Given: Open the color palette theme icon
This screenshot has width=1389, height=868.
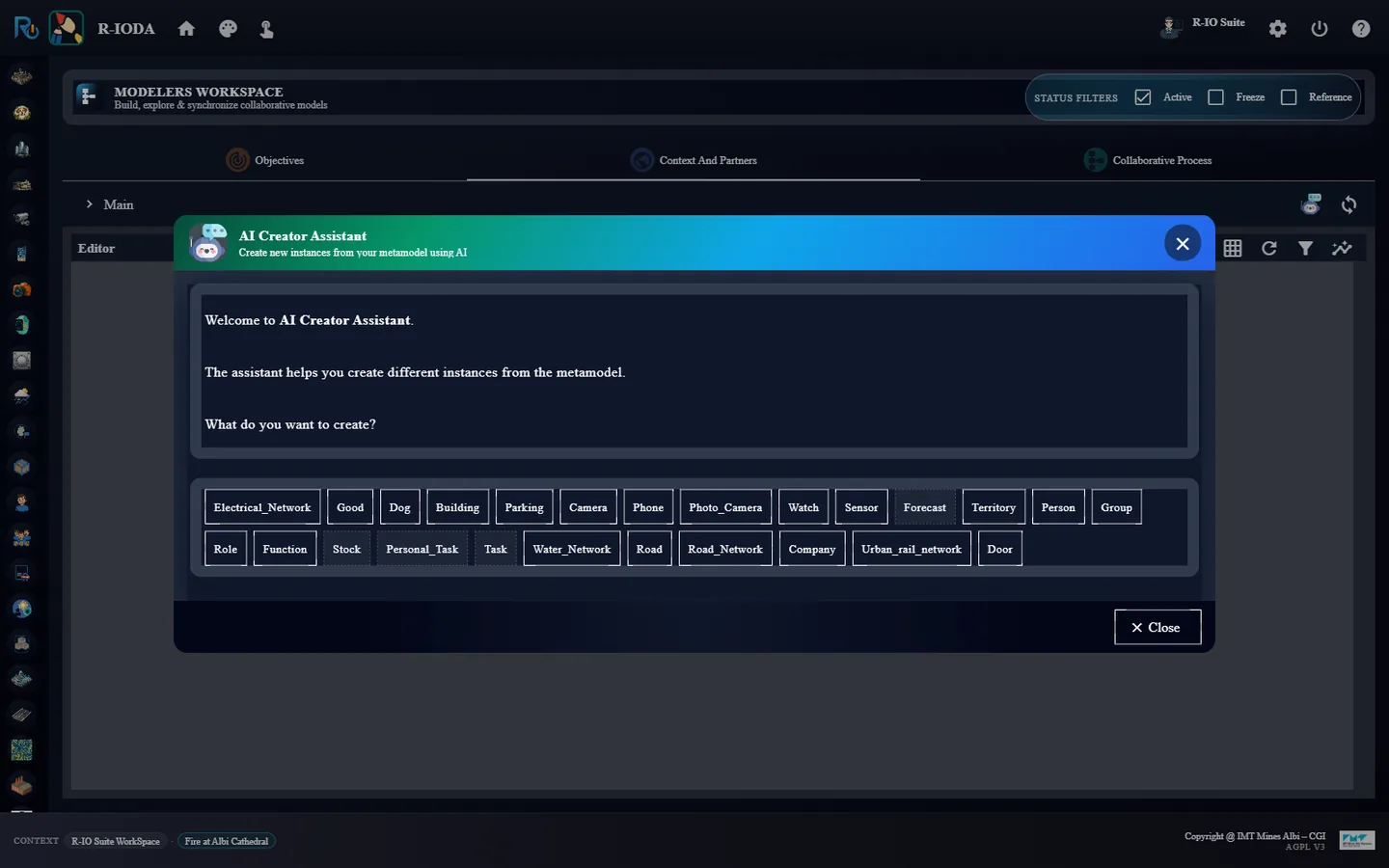Looking at the screenshot, I should pos(228,29).
